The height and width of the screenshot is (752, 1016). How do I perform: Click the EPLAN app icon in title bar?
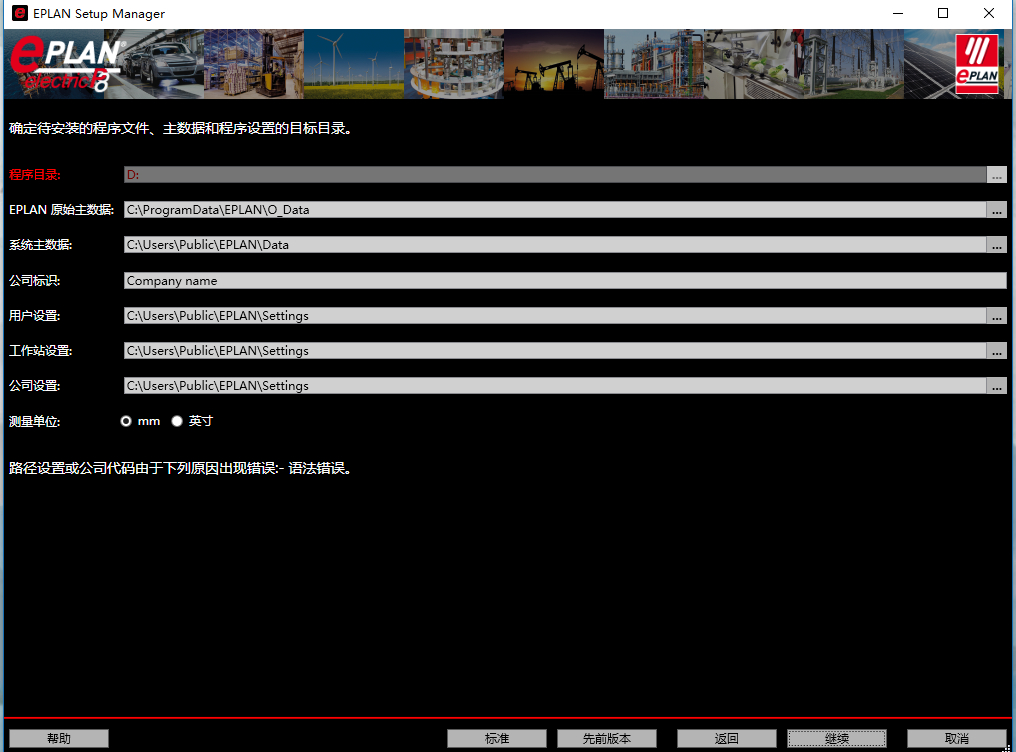(20, 13)
